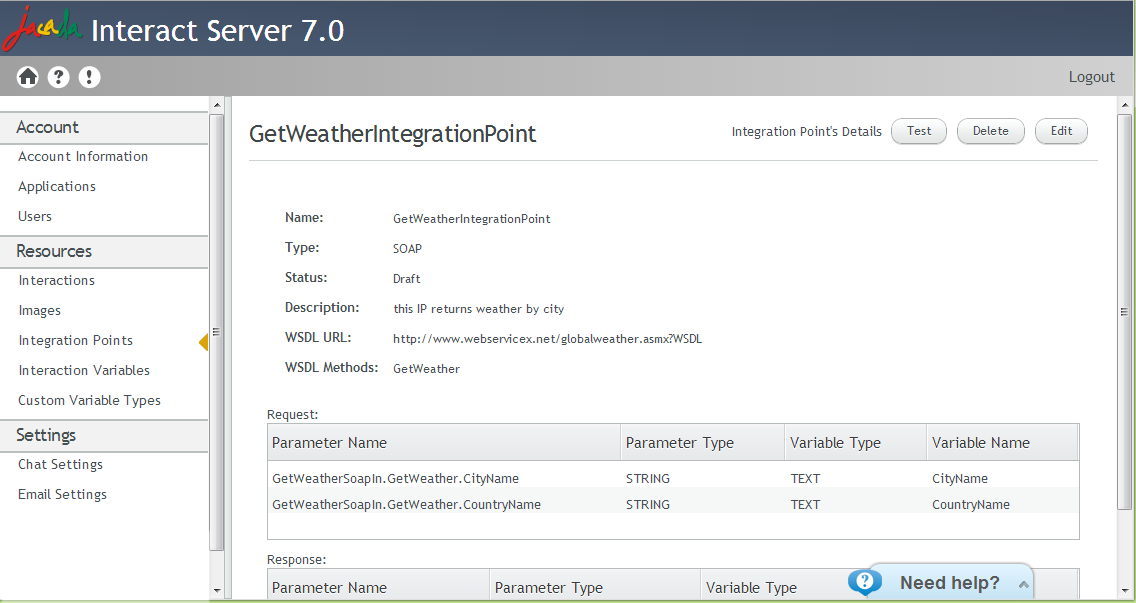Open Images in sidebar
This screenshot has height=603, width=1136.
point(39,310)
